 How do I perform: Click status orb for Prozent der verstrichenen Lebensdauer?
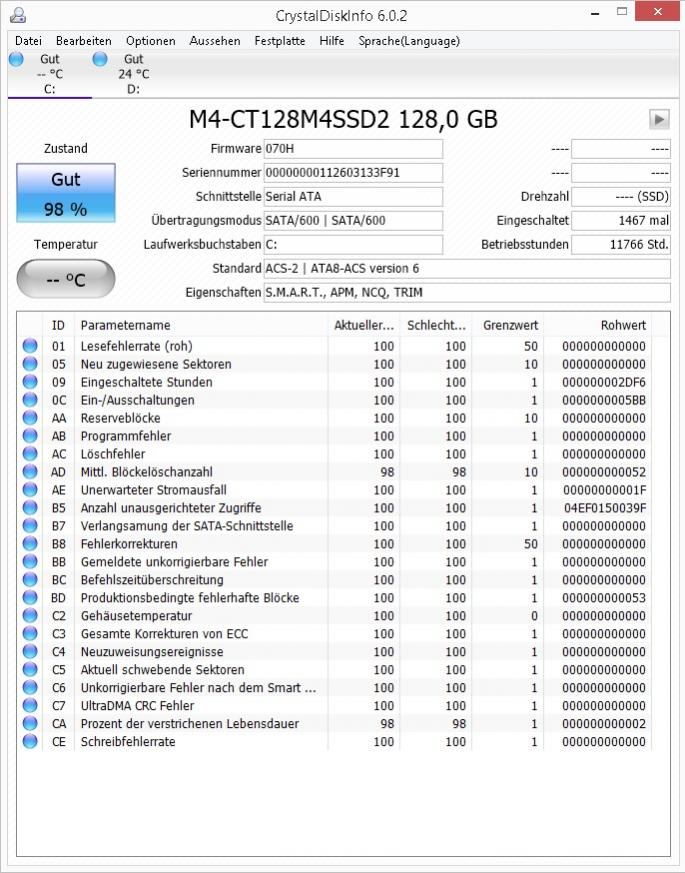[30, 723]
